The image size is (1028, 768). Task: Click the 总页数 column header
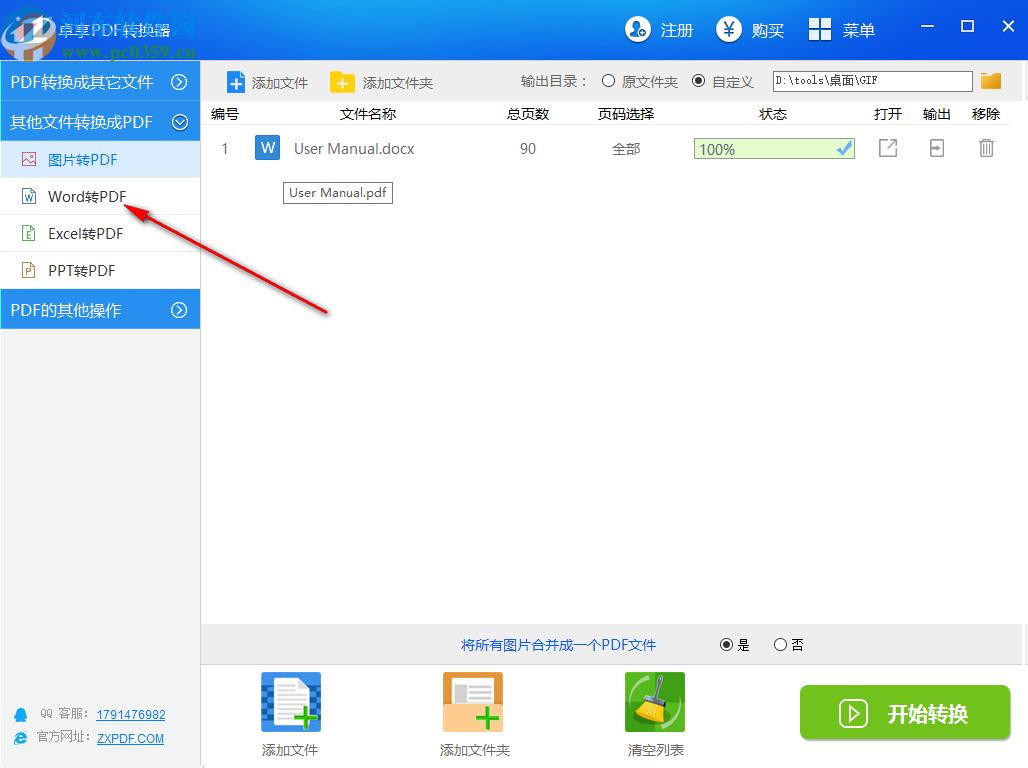pos(528,114)
